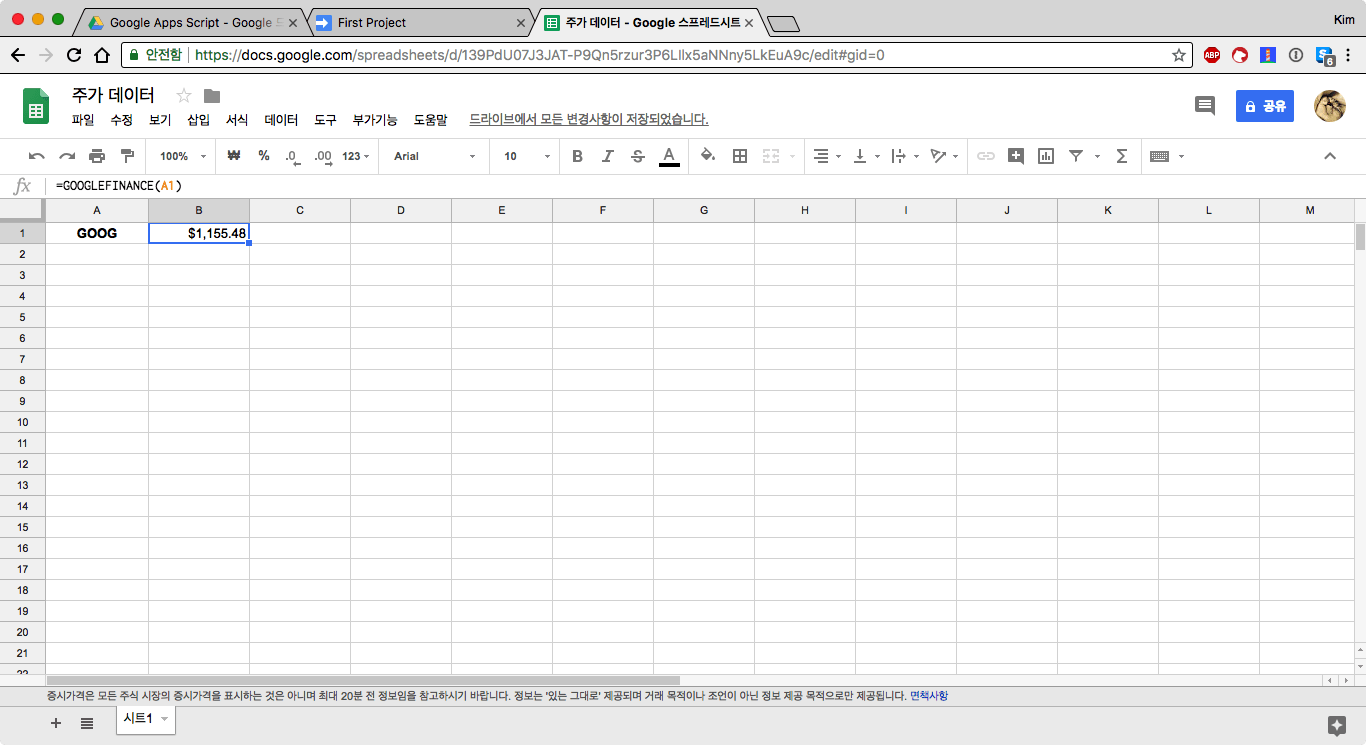The image size is (1366, 745).
Task: Click the undo arrow in toolbar
Action: 37,156
